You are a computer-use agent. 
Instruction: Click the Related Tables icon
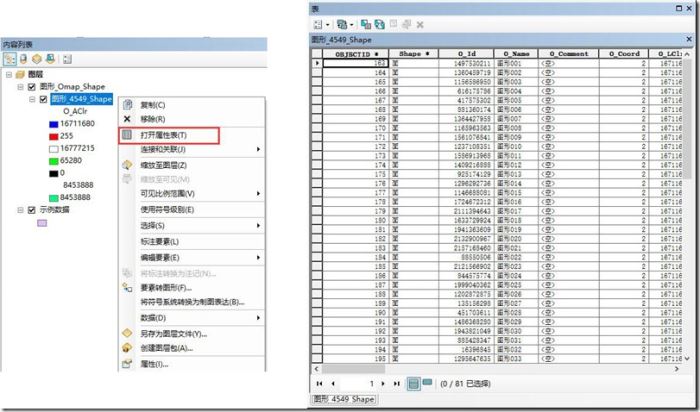342,25
